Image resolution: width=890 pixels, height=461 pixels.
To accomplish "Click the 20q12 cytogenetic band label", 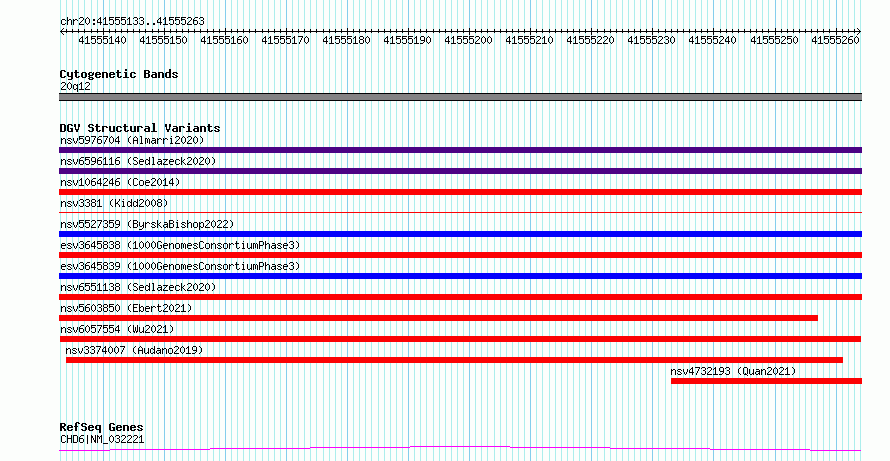I will (x=75, y=86).
